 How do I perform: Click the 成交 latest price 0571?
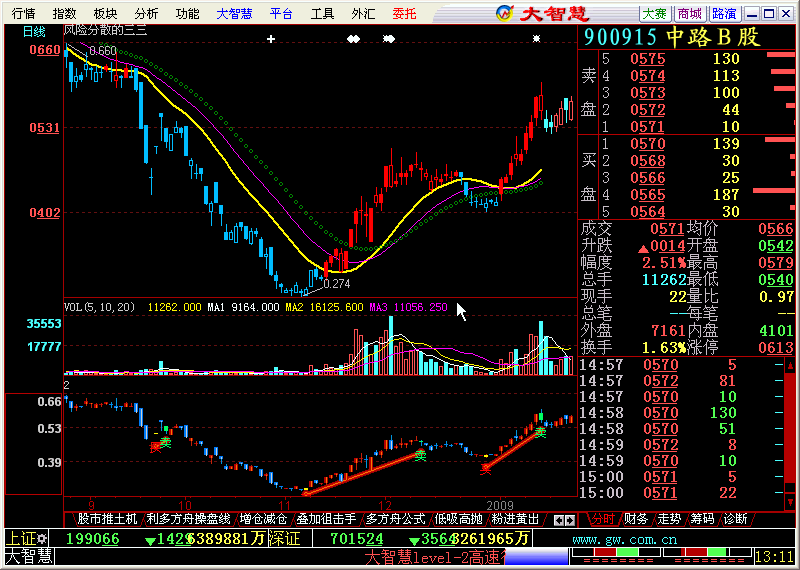pyautogui.click(x=668, y=229)
